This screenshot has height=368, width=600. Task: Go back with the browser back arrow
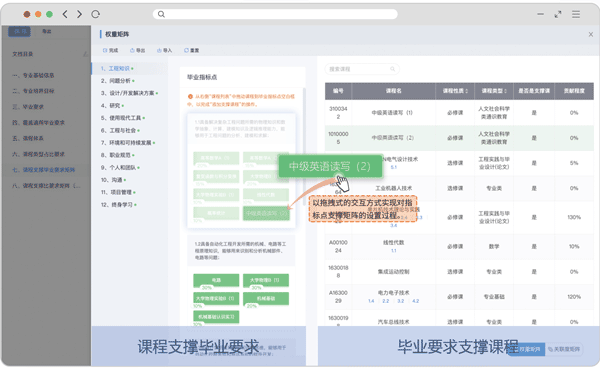tap(65, 14)
